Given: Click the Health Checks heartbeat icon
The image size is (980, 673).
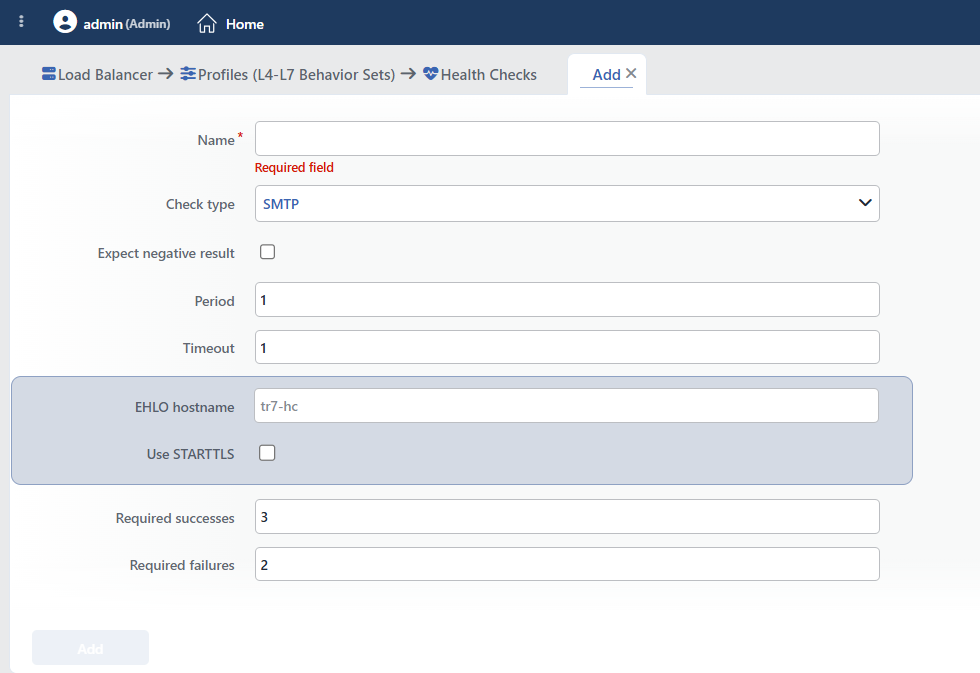Looking at the screenshot, I should click(431, 74).
